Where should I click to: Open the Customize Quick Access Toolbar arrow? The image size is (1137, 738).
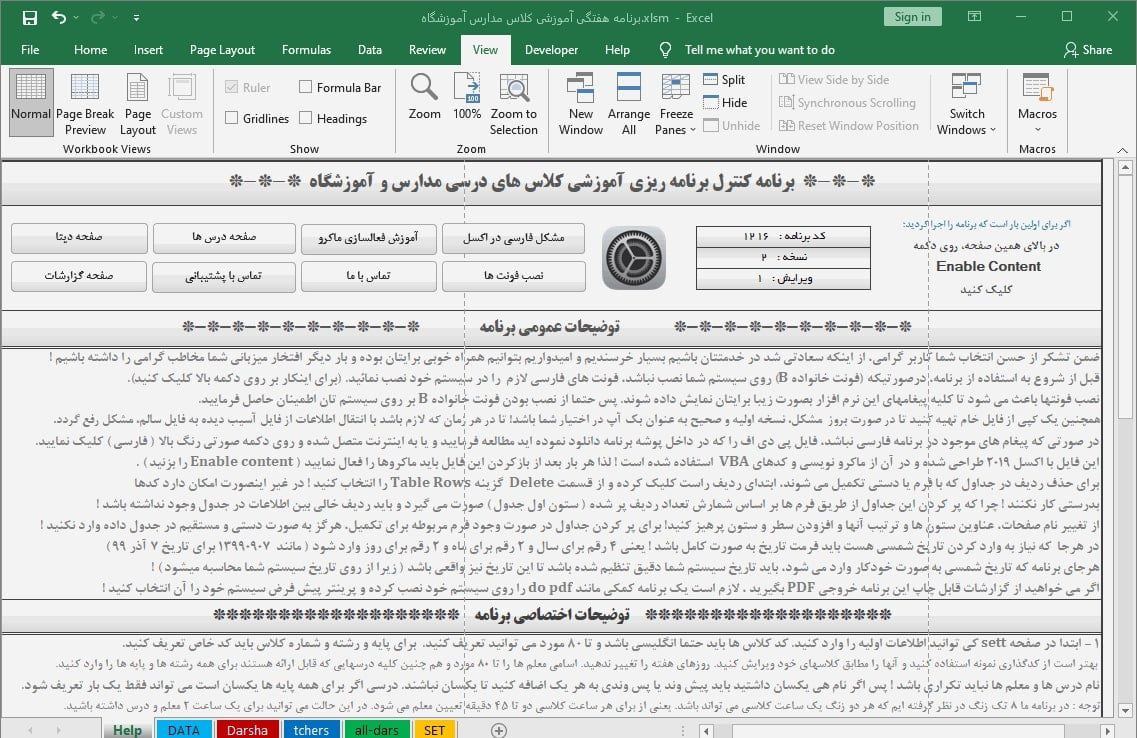click(136, 18)
